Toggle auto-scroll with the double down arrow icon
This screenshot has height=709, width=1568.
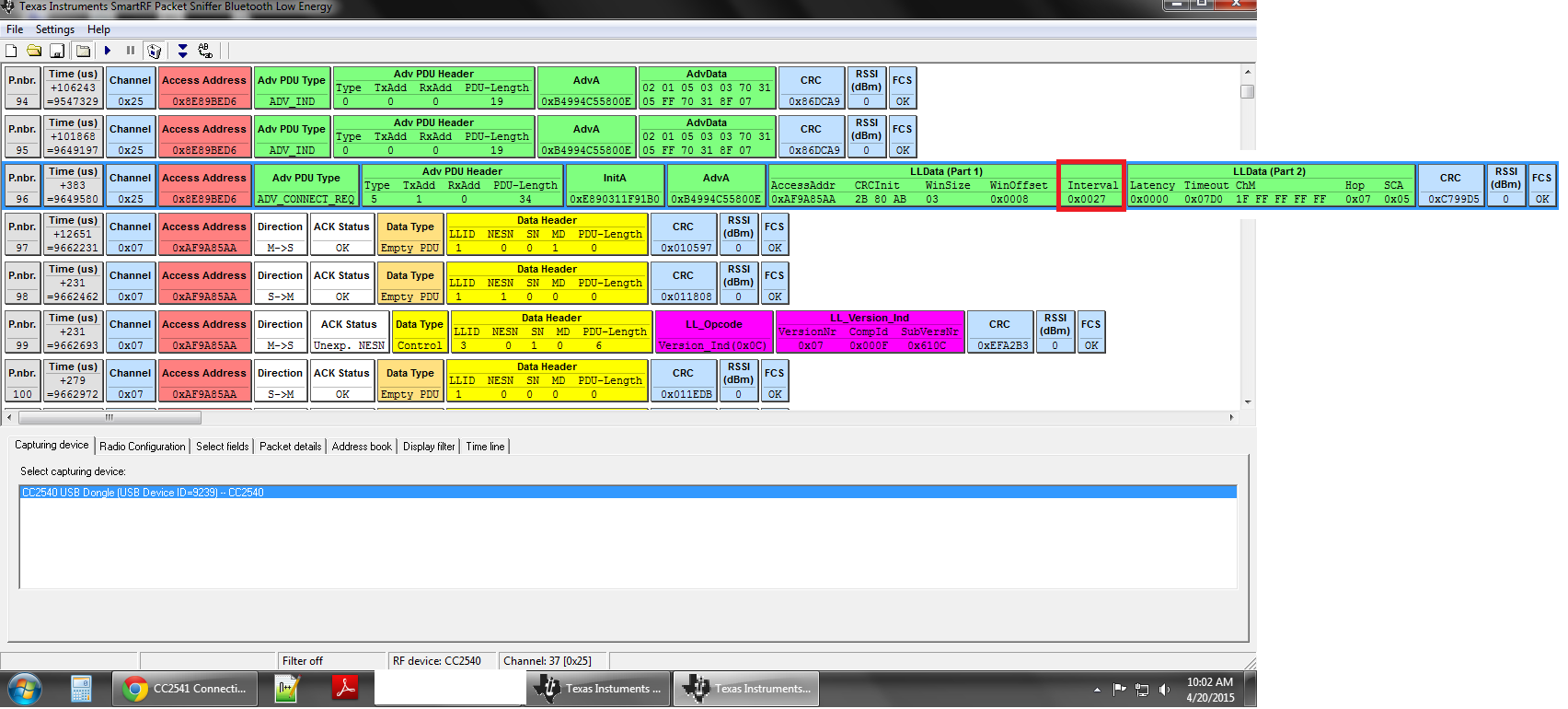pos(182,51)
